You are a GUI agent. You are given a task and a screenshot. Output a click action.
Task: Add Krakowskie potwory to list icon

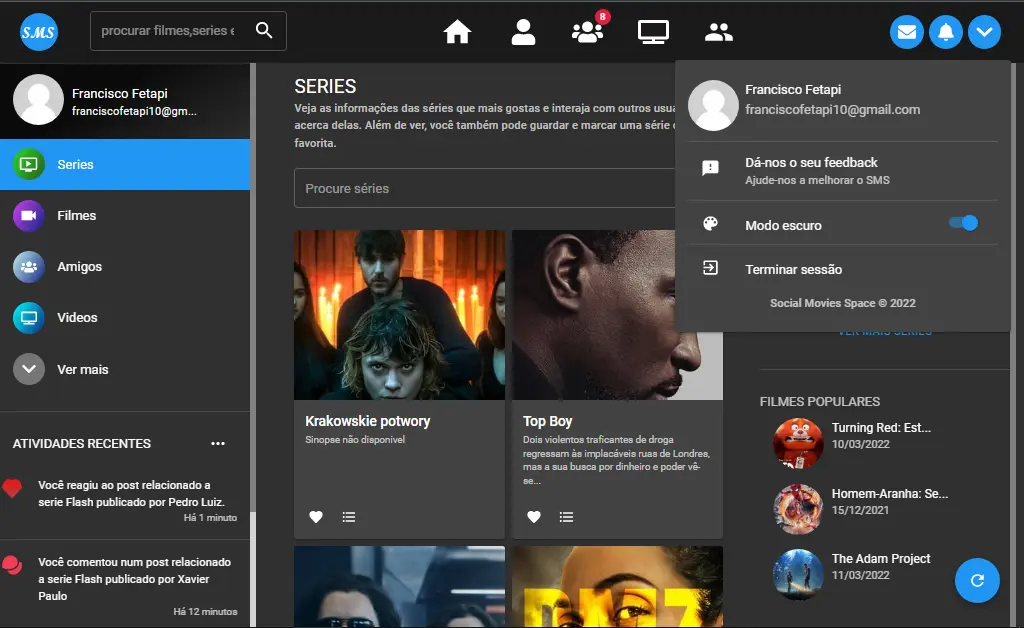point(349,517)
